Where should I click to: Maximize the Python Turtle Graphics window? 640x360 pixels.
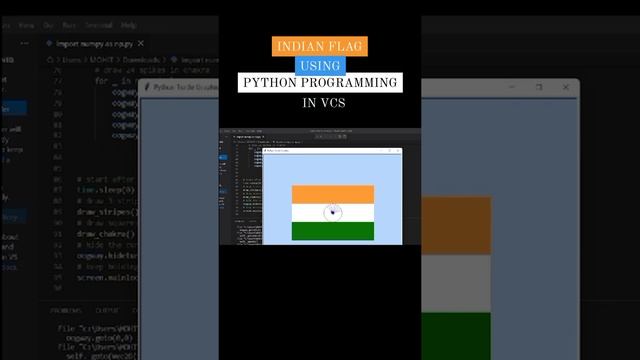tap(539, 87)
